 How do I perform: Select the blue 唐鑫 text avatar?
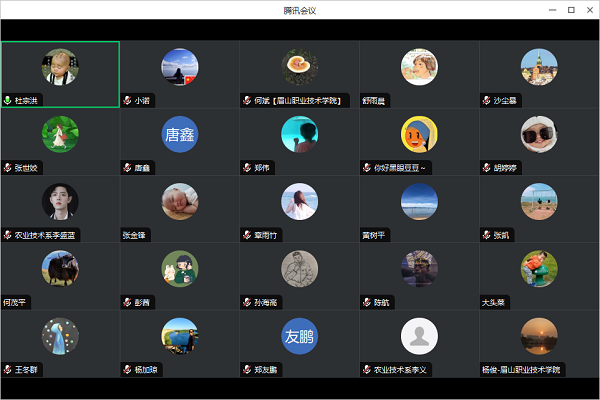click(180, 134)
